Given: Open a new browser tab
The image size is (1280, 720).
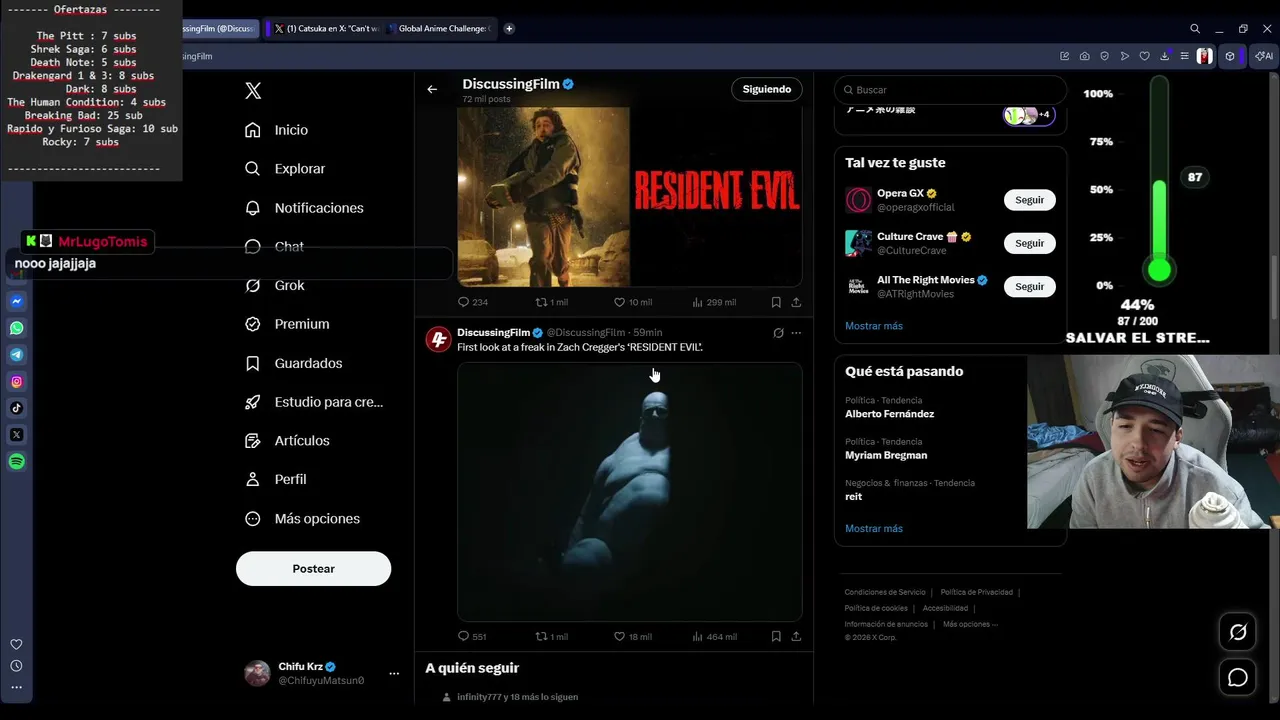Looking at the screenshot, I should pyautogui.click(x=509, y=29).
